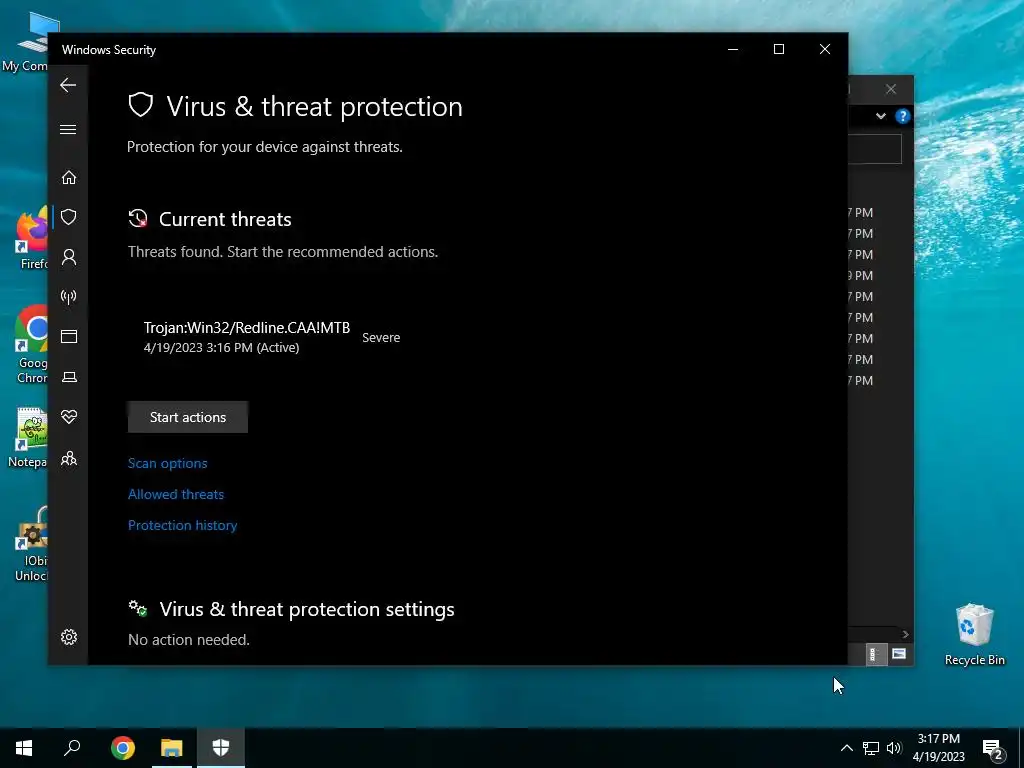1024x768 pixels.
Task: Go back using the Windows Security back arrow
Action: [68, 85]
